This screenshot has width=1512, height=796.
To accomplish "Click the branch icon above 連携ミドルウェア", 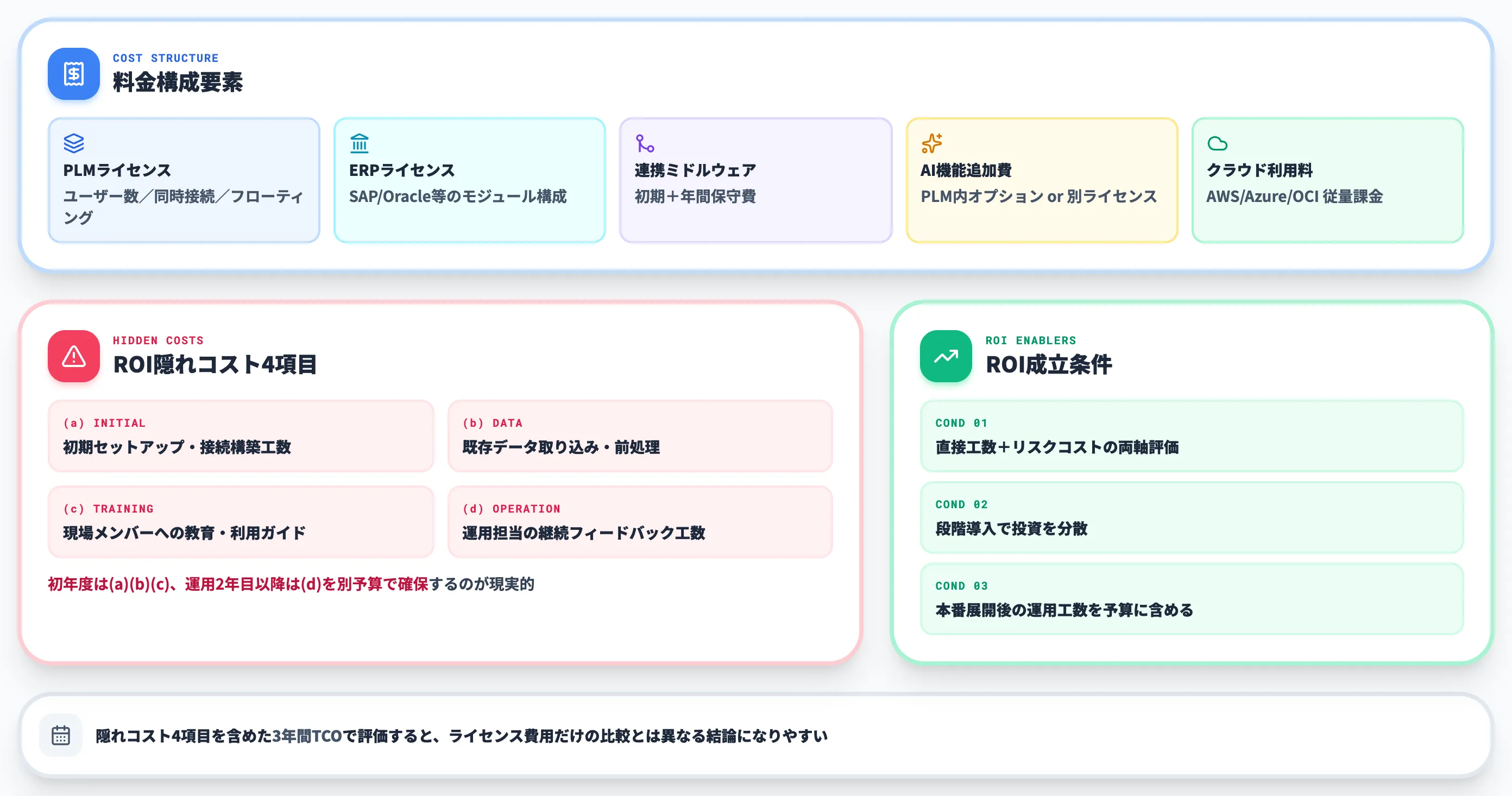I will pos(645,143).
